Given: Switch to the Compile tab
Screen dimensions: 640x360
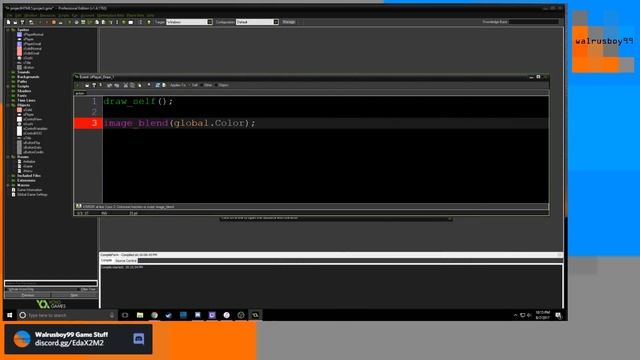Looking at the screenshot, I should click(107, 260).
